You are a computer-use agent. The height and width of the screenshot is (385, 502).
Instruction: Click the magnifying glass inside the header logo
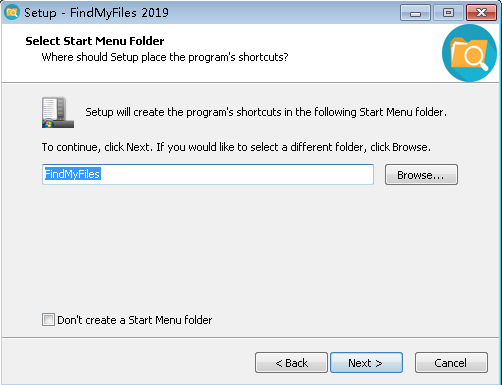pos(476,57)
